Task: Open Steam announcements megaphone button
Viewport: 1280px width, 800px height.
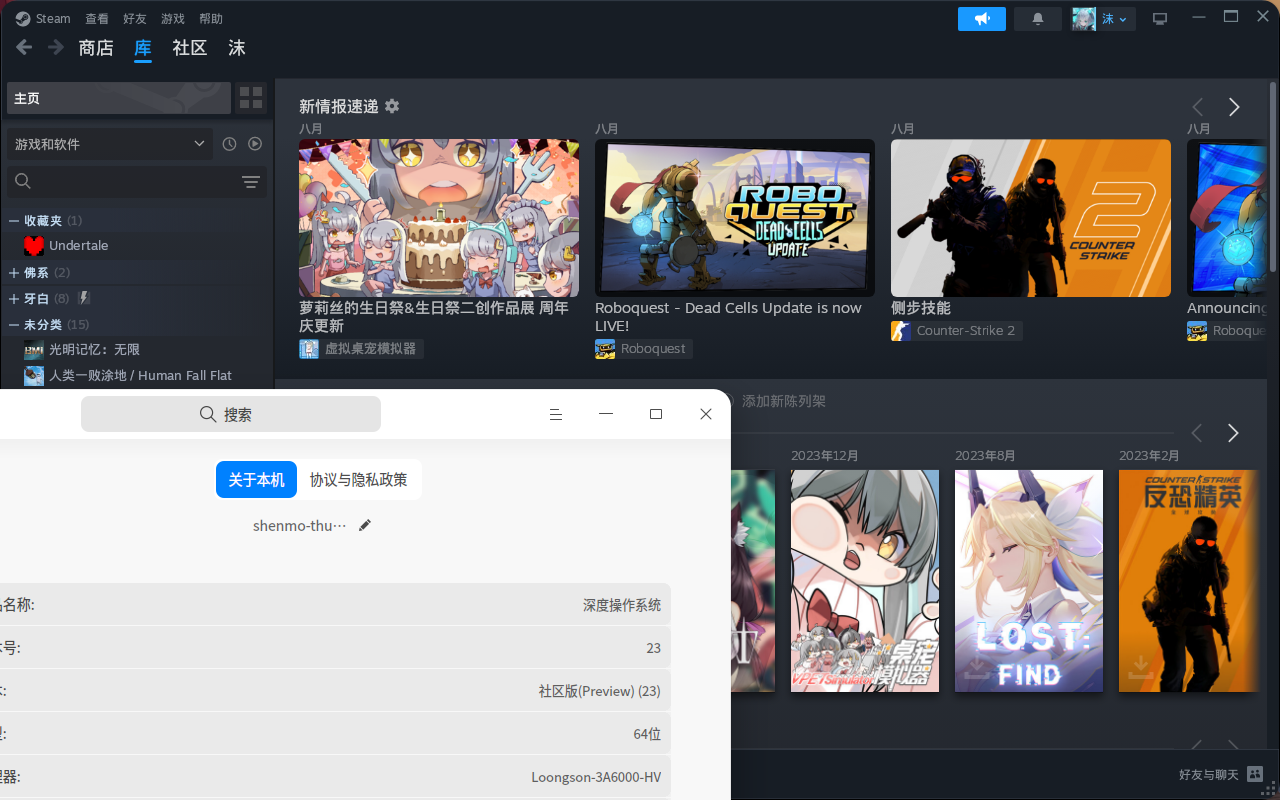Action: pos(982,19)
